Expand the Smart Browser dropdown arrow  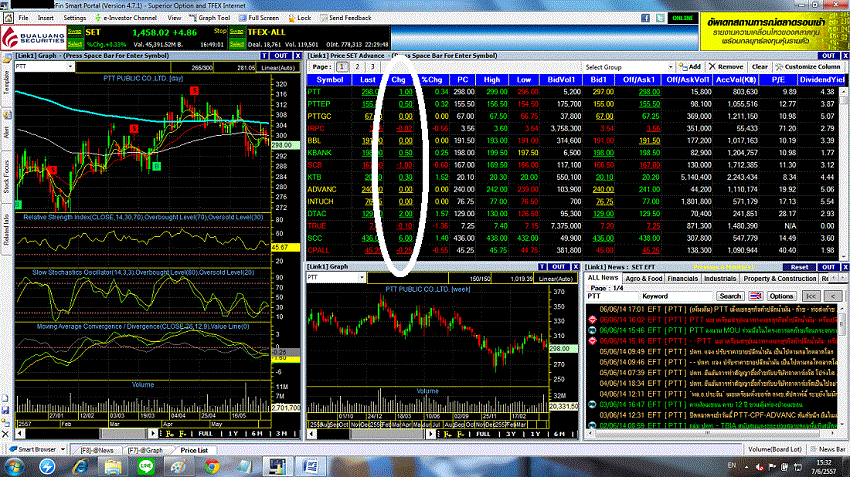pyautogui.click(x=63, y=449)
